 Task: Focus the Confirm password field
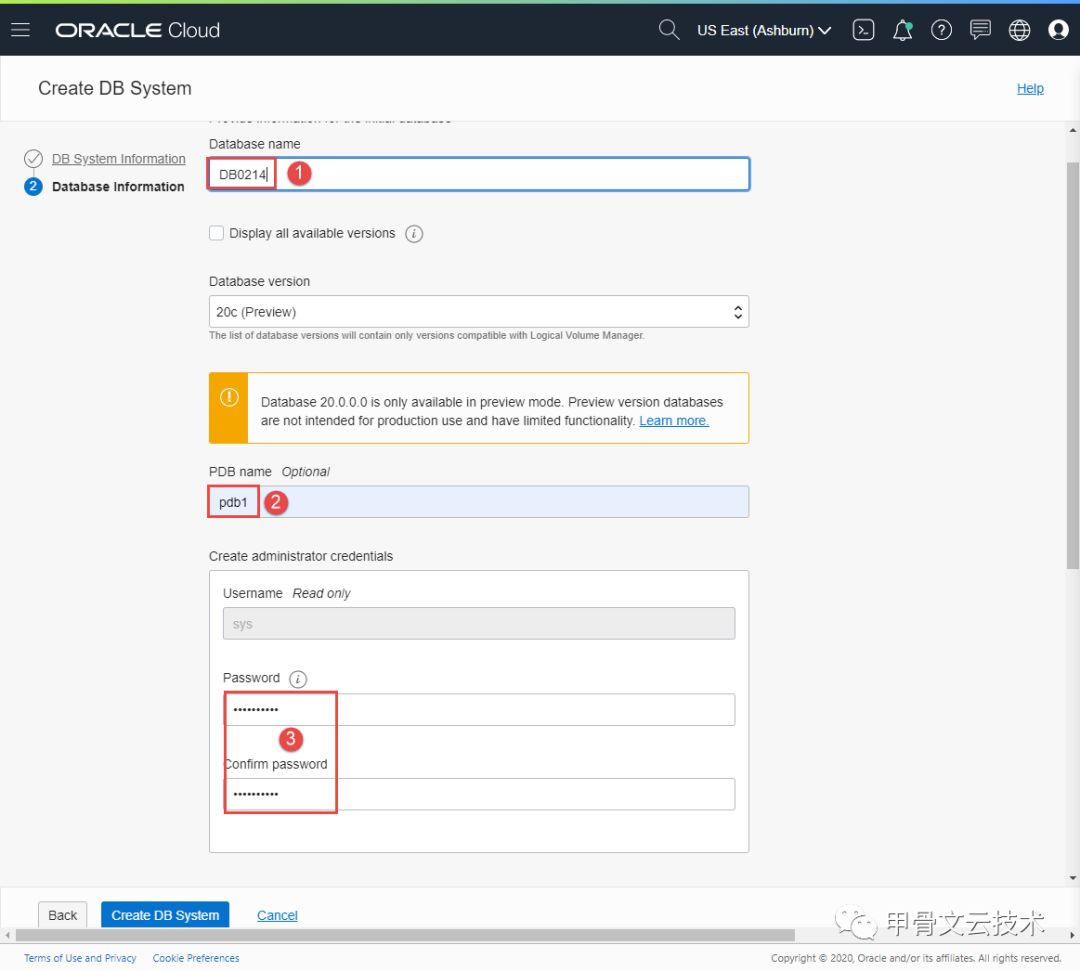(x=479, y=794)
